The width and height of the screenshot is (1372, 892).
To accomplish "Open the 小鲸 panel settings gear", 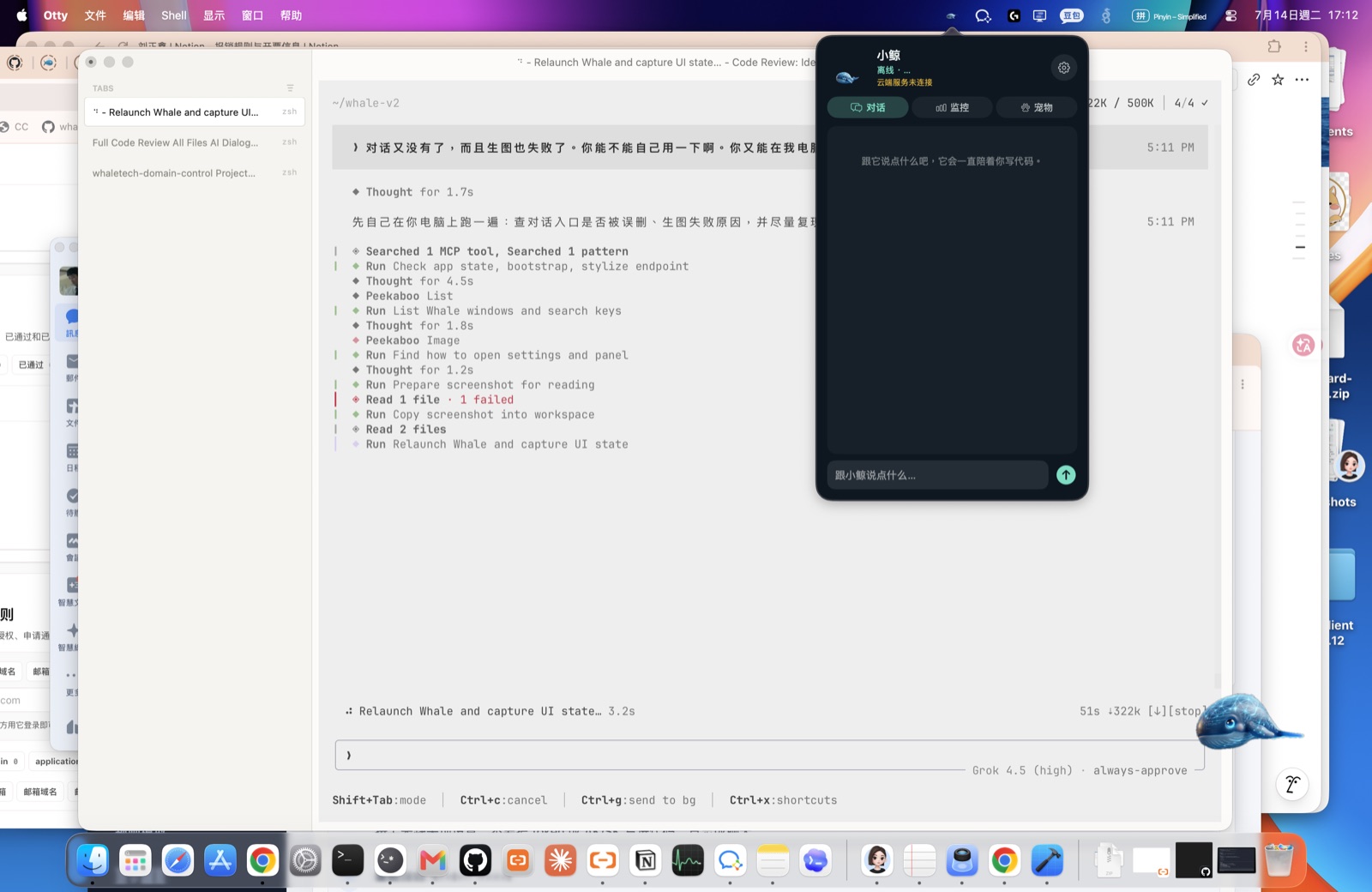I will 1063,68.
